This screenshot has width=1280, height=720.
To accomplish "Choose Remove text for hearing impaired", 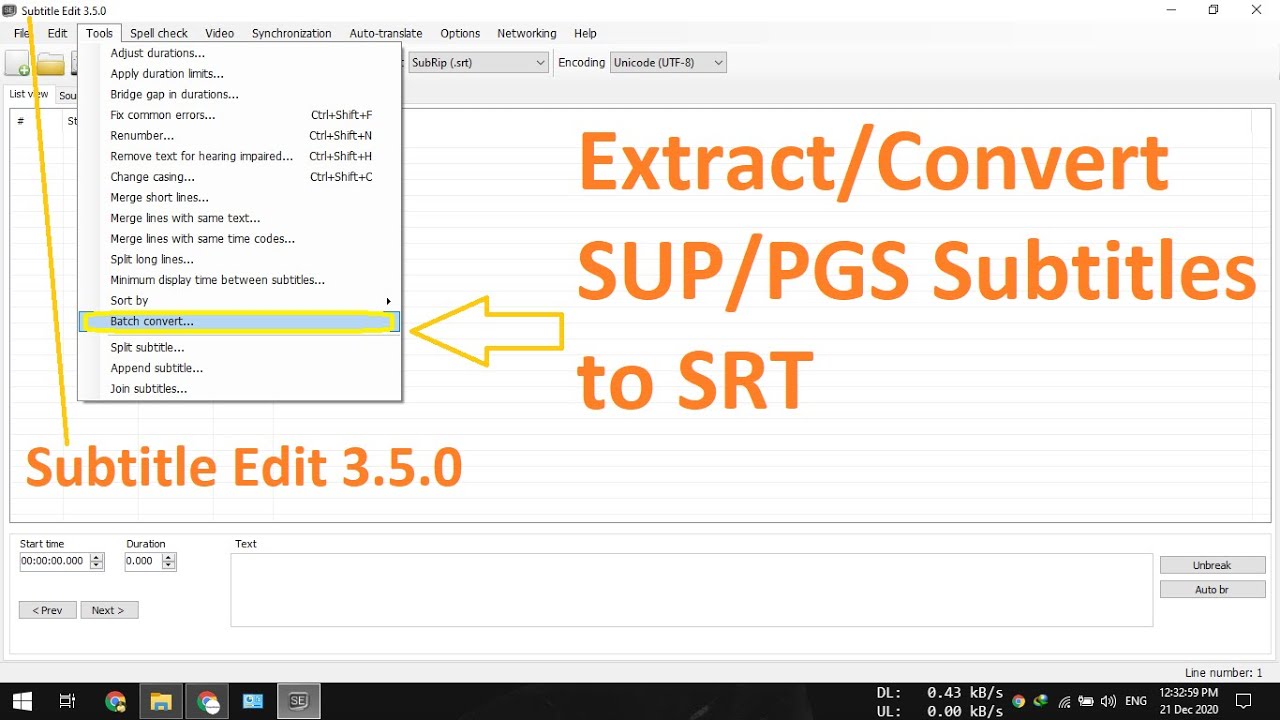I will pyautogui.click(x=240, y=156).
